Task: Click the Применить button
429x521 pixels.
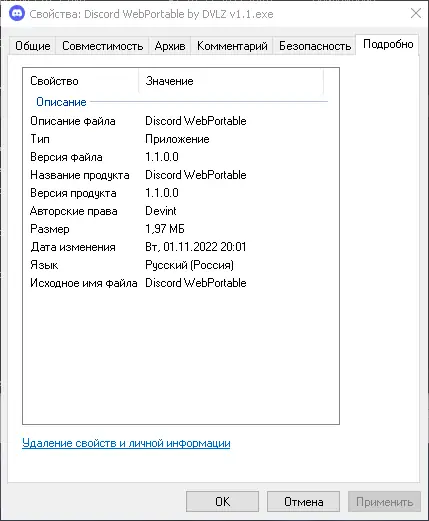Action: tap(384, 501)
